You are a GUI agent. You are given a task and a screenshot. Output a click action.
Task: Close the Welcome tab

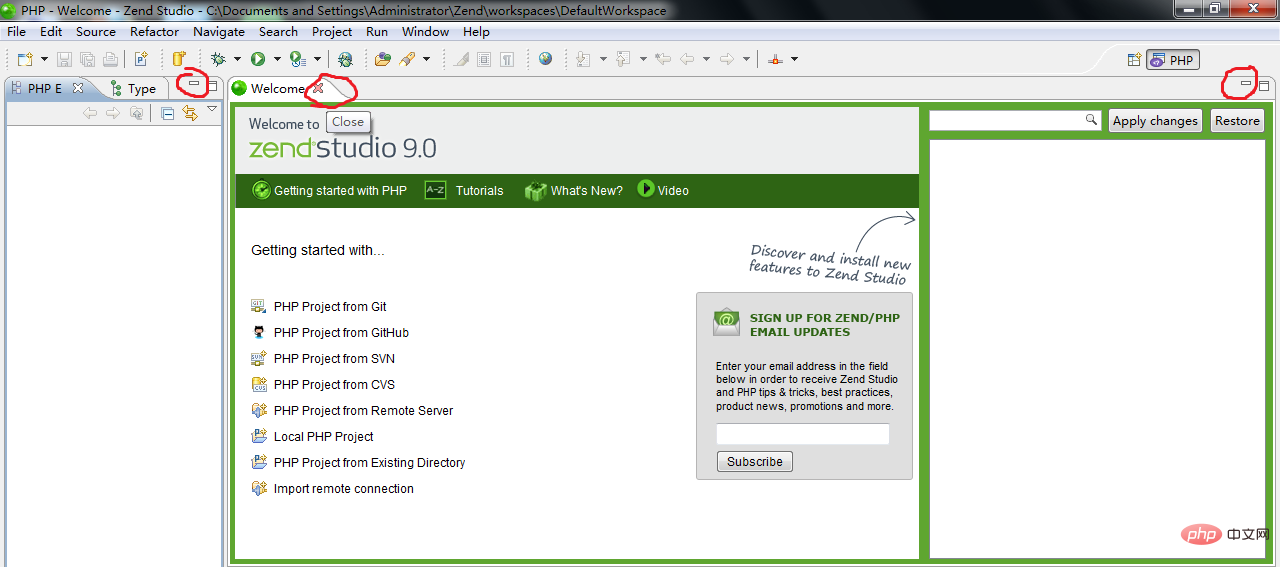tap(318, 88)
